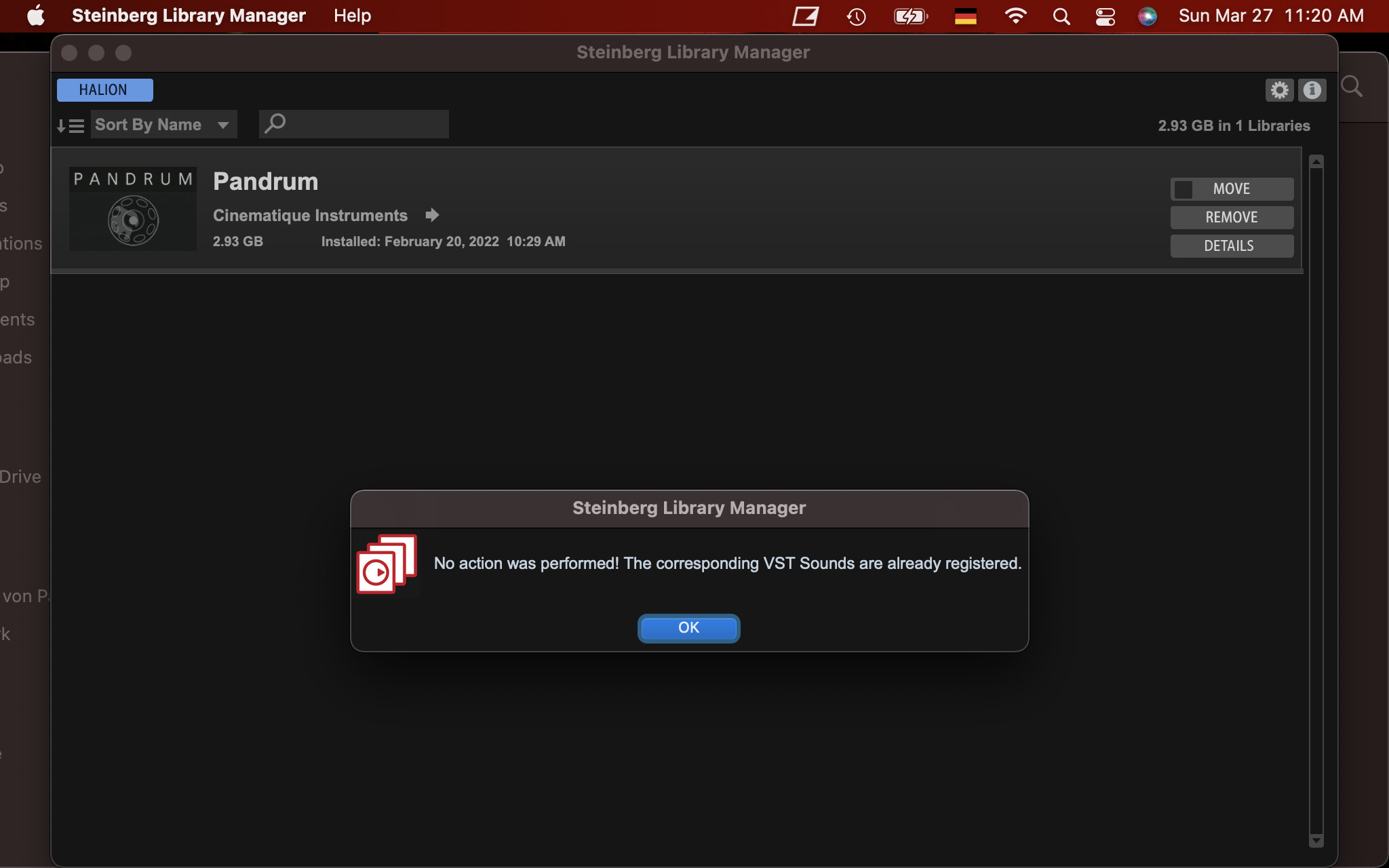Viewport: 1389px width, 868px height.
Task: Click the Steinberg Library Manager dialog icon
Action: pos(387,564)
